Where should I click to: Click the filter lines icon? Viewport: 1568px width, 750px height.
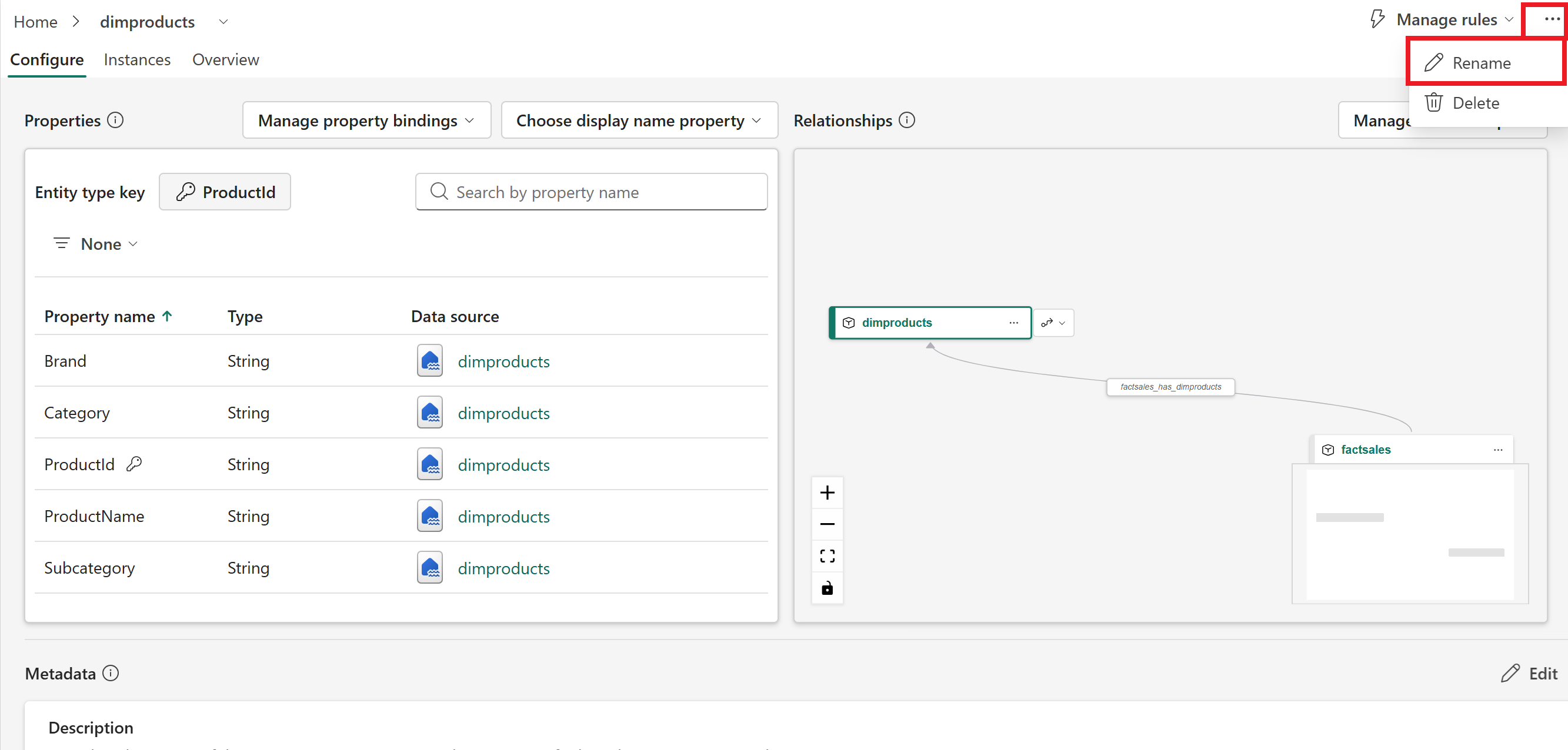pos(62,243)
